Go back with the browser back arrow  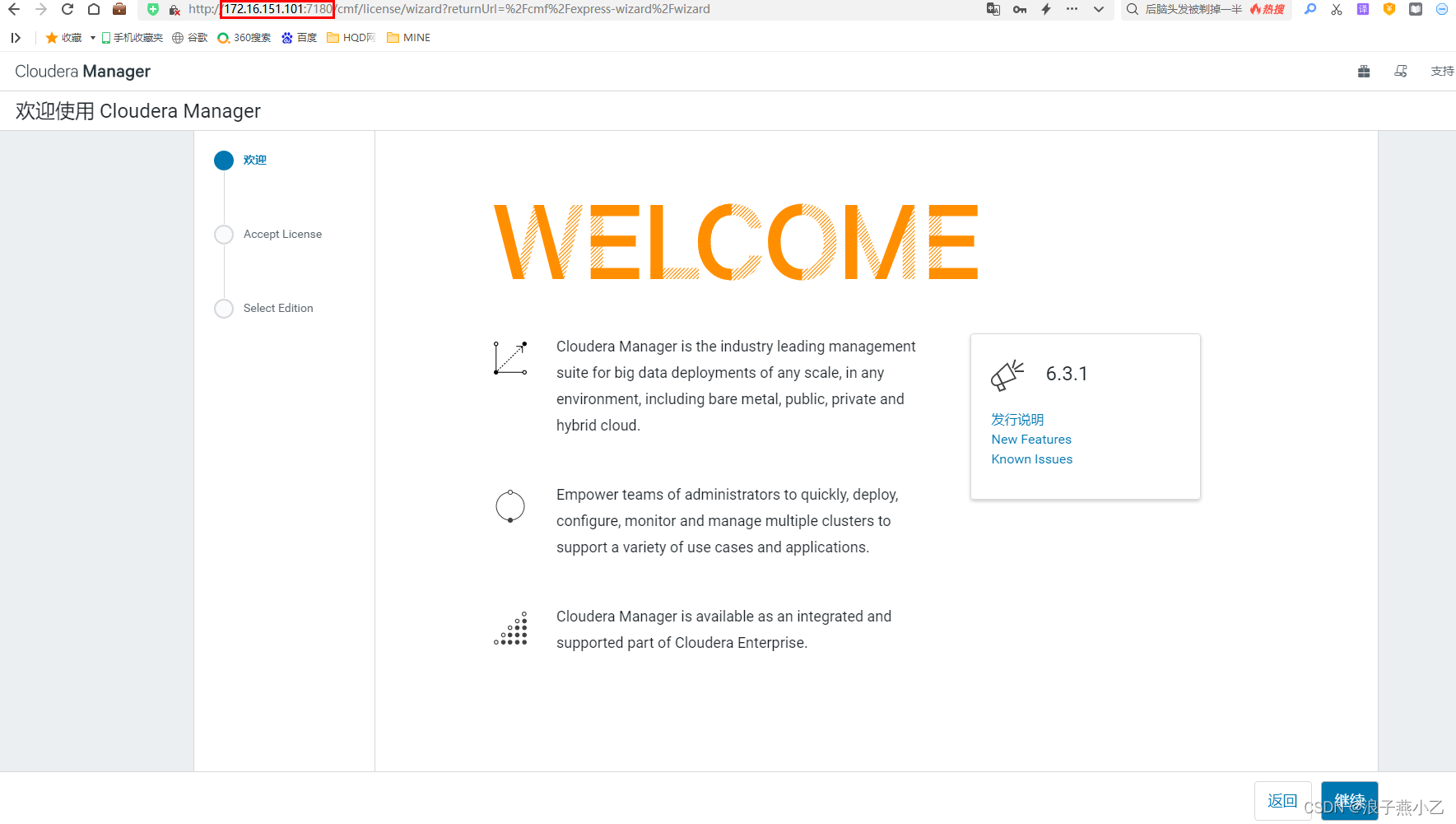point(14,10)
